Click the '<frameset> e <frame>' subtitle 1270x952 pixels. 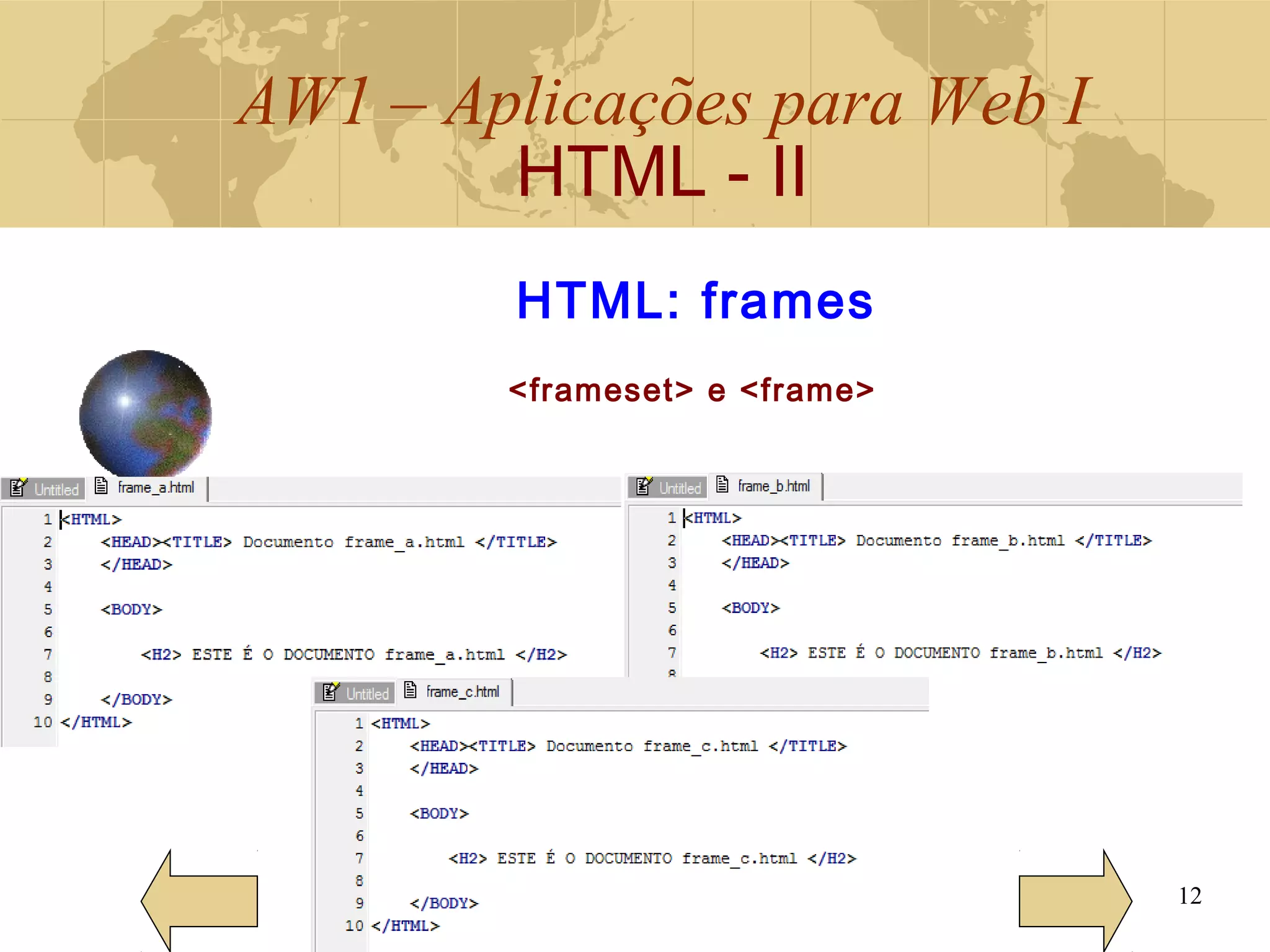(691, 390)
